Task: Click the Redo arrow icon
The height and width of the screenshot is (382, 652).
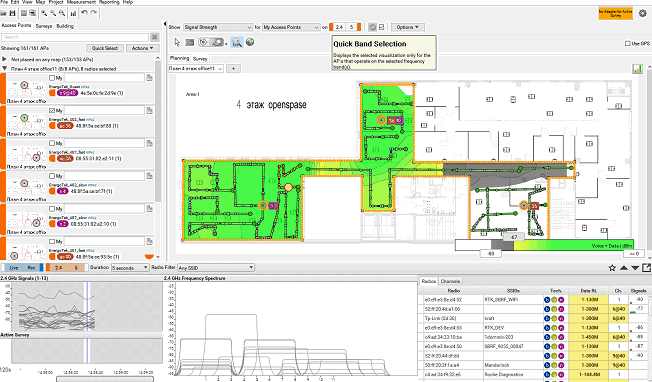Action: point(94,13)
